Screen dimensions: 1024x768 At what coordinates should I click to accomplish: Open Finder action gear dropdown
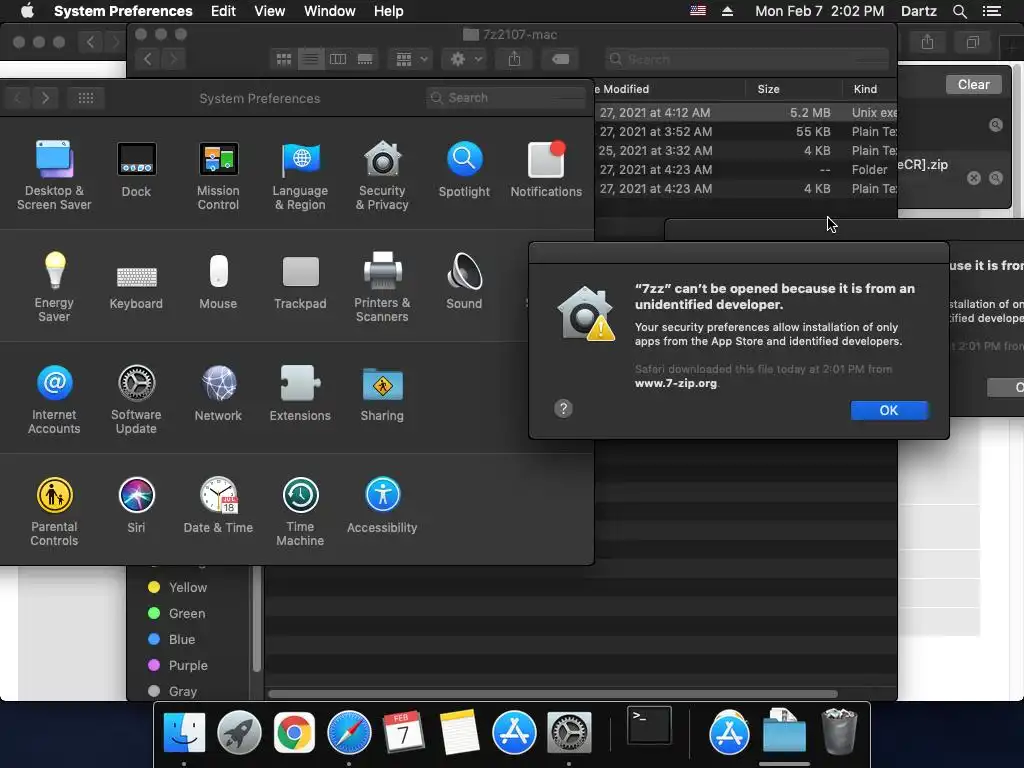[x=465, y=59]
